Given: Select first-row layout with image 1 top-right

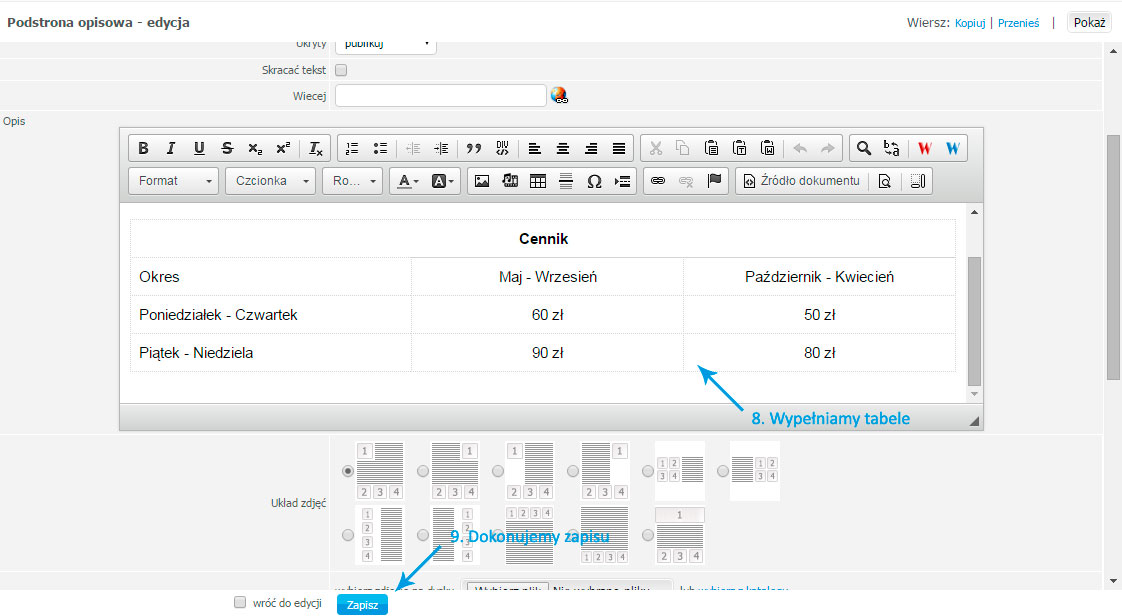Looking at the screenshot, I should click(x=423, y=471).
